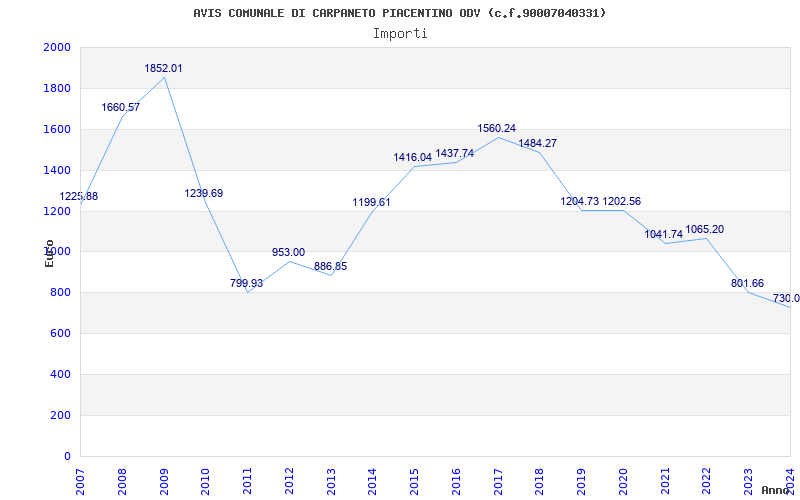Select data label 1852.01
This screenshot has height=500, width=800.
[x=163, y=68]
